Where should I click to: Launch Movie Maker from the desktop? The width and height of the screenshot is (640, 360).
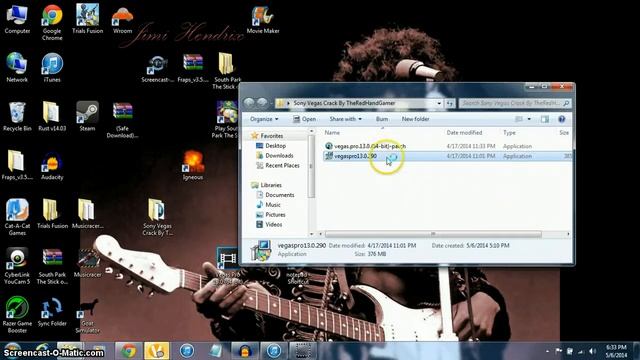coord(263,20)
